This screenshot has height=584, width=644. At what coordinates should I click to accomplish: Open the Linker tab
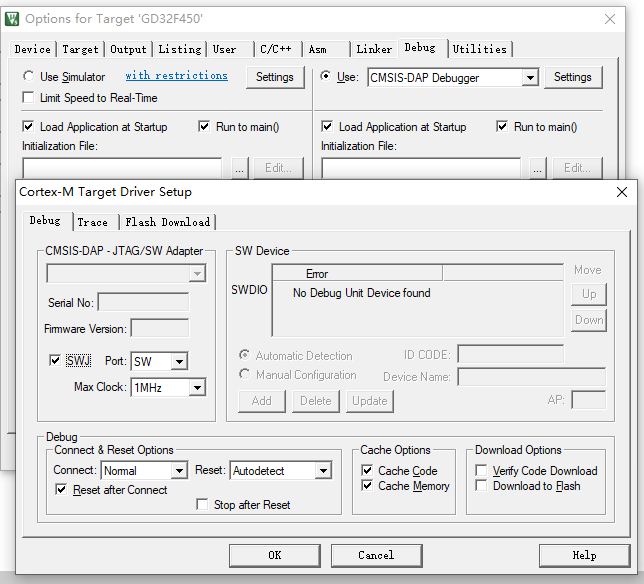point(374,49)
